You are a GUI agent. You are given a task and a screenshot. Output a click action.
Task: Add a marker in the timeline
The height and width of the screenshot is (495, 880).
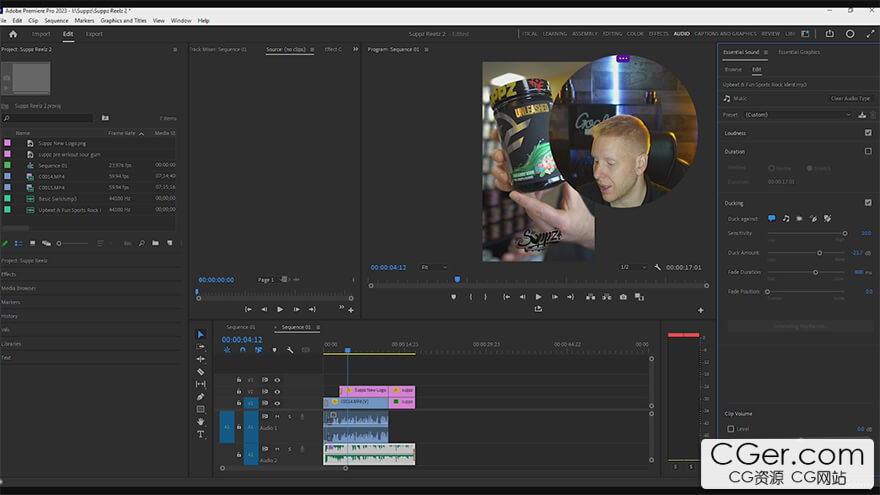tap(274, 350)
